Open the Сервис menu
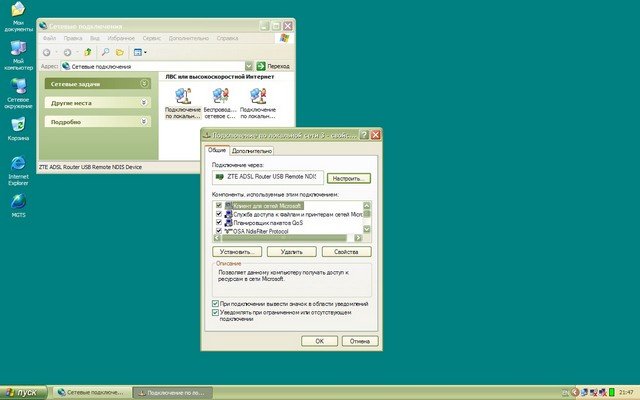640x400 pixels. point(152,37)
